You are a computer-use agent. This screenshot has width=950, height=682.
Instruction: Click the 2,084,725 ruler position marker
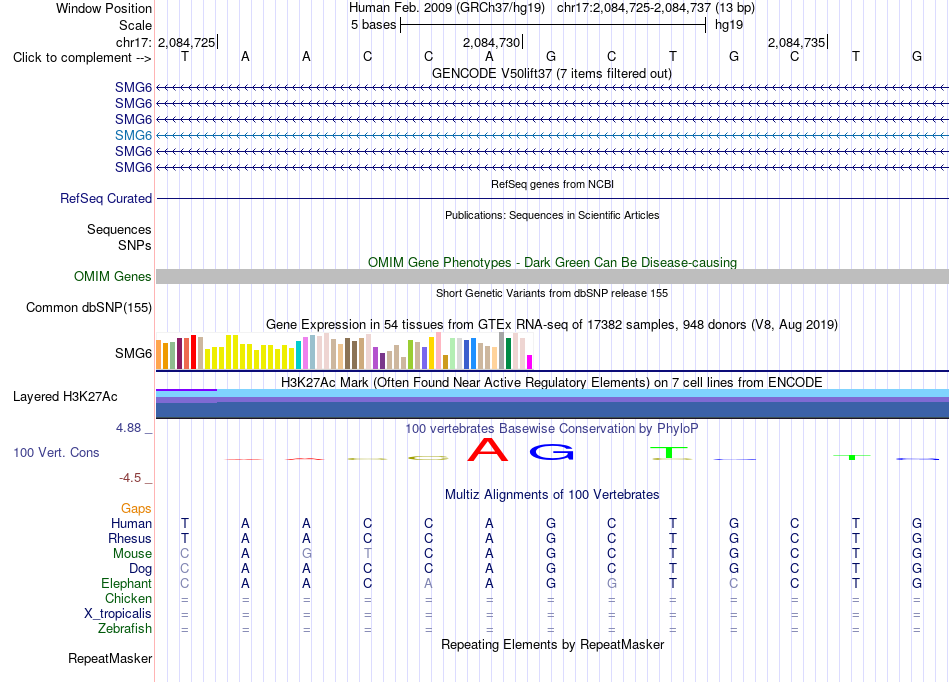[187, 42]
